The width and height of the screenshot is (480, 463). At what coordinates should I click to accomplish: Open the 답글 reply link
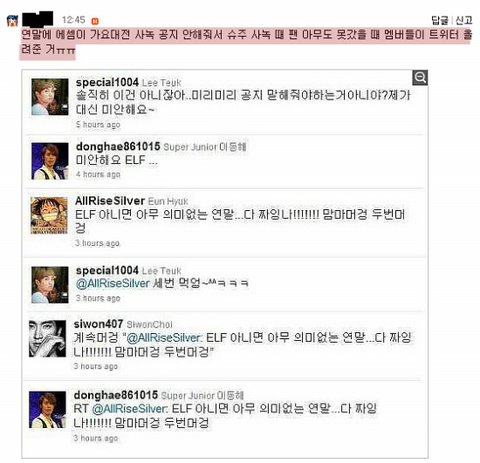[440, 20]
